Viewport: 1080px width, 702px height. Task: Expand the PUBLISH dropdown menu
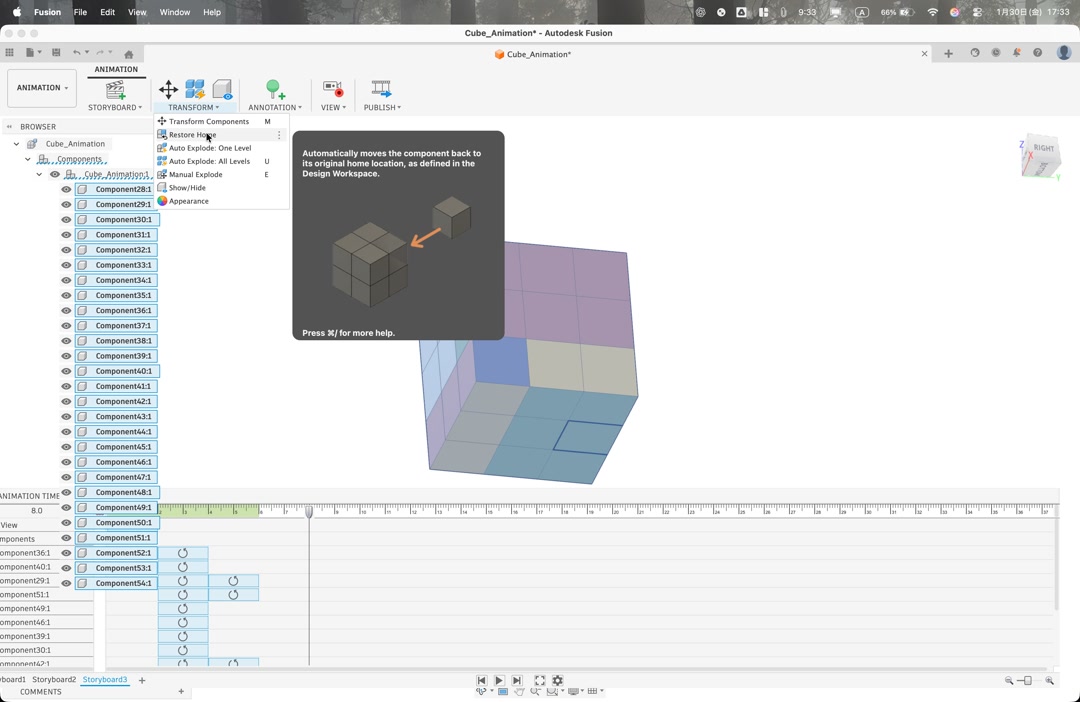[x=382, y=108]
